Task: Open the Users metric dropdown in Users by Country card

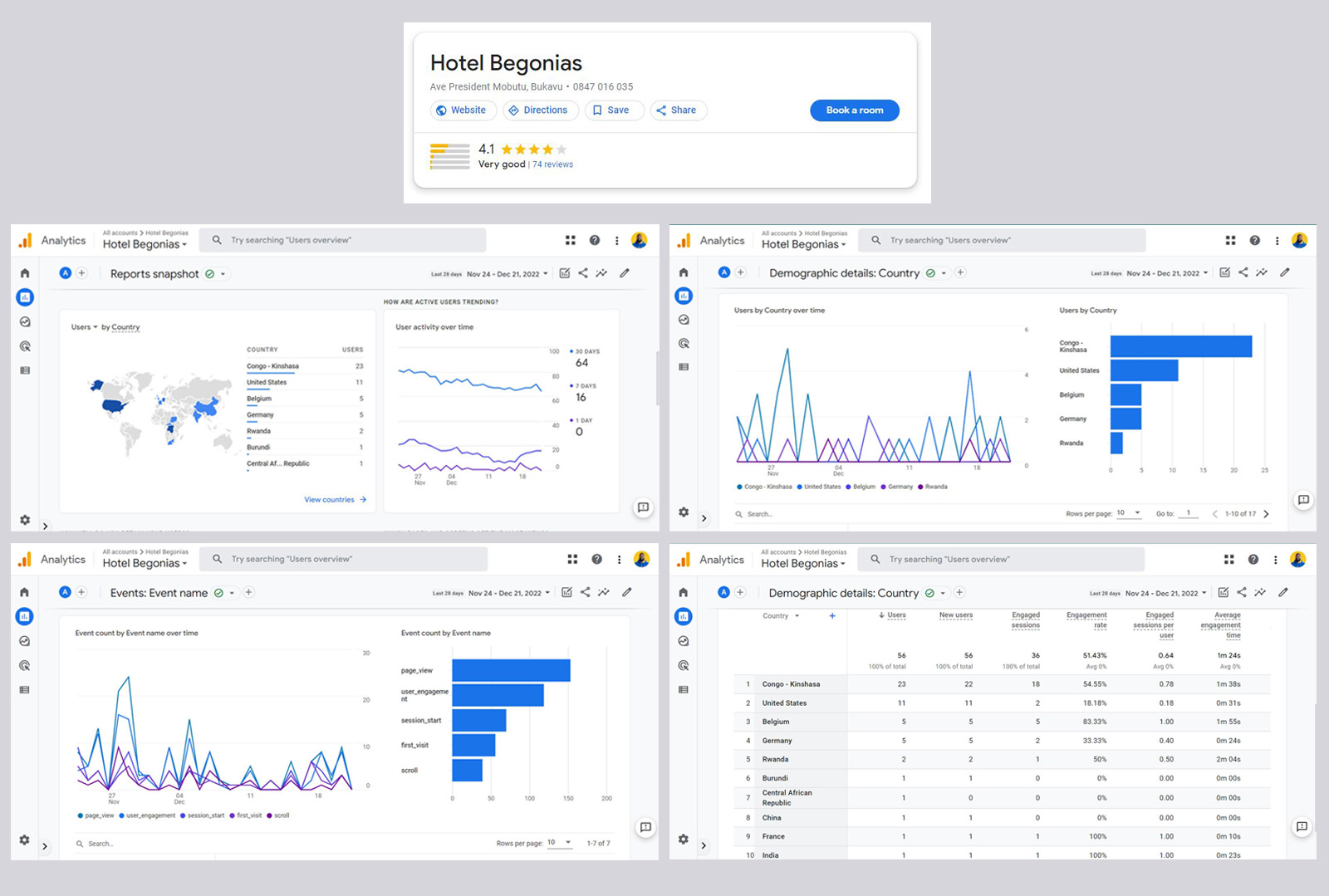Action: (85, 327)
